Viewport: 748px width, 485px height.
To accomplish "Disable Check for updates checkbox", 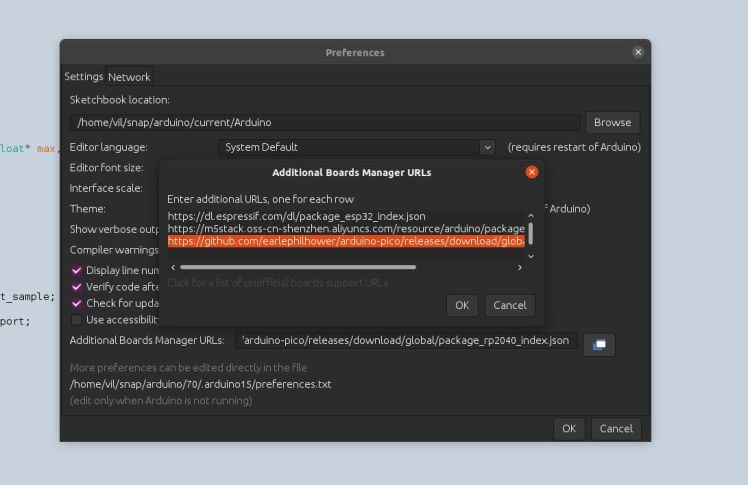I will coord(77,303).
